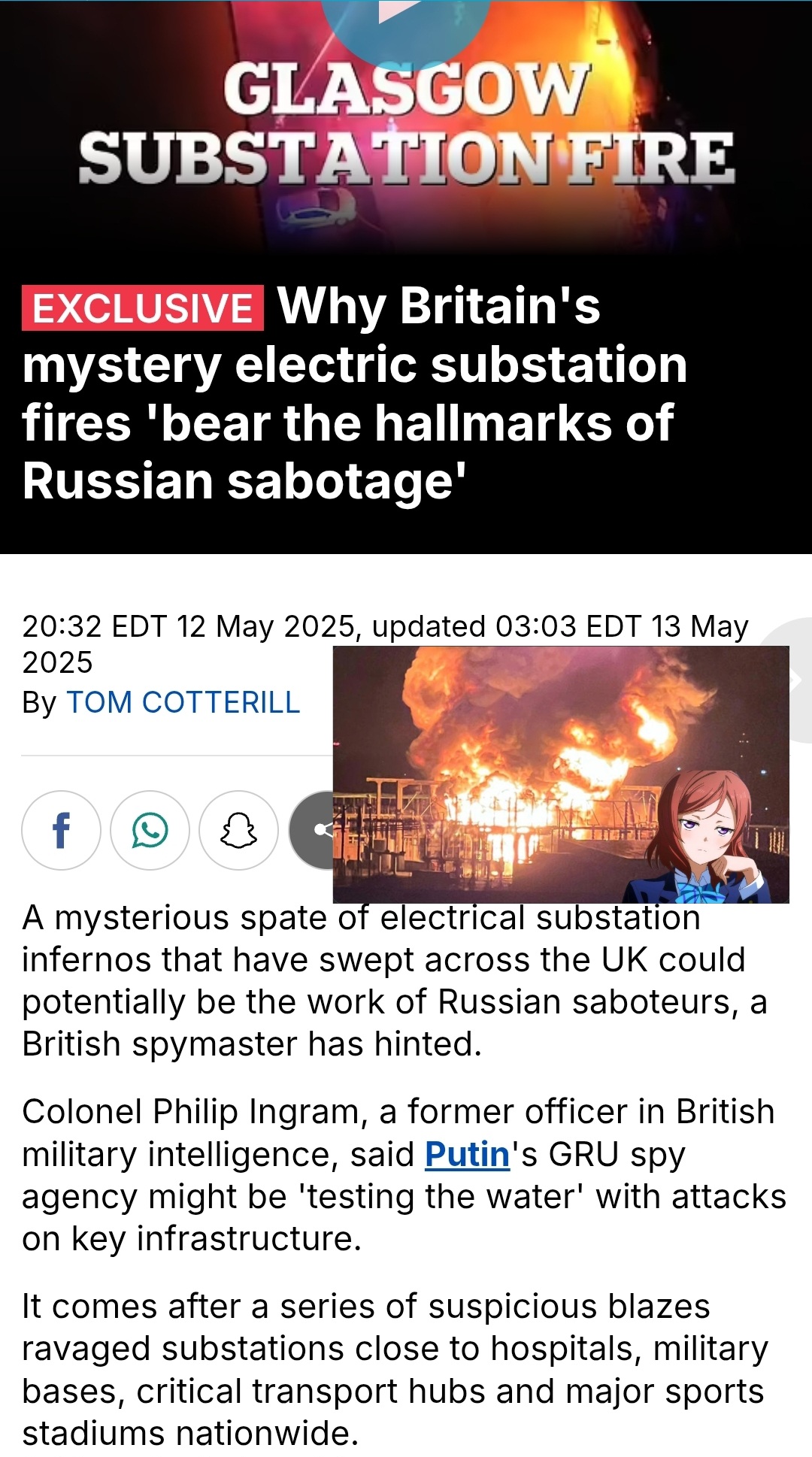Share the article on Facebook
Image resolution: width=812 pixels, height=1457 pixels.
click(x=61, y=830)
